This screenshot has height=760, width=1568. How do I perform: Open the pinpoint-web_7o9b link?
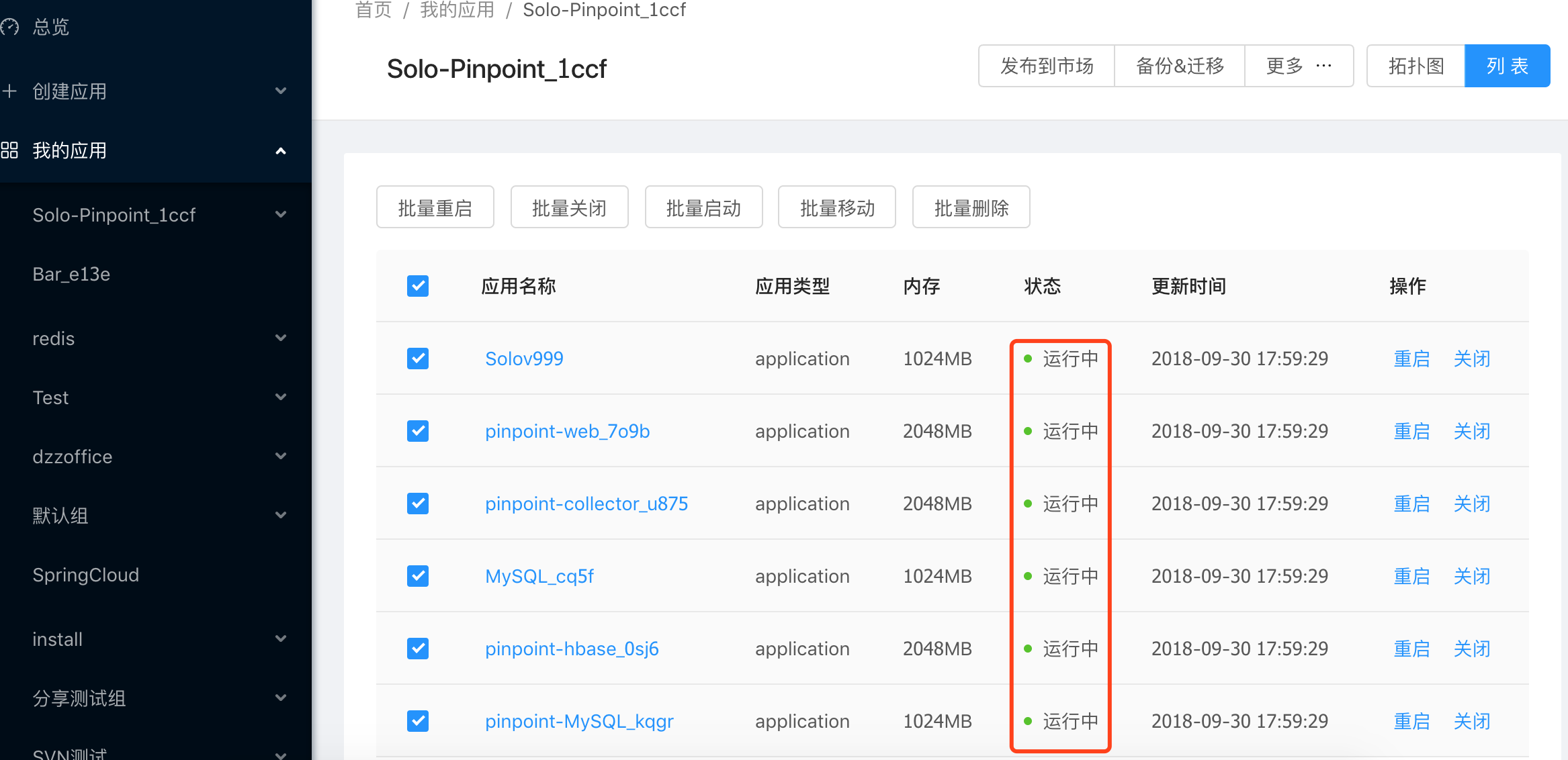pyautogui.click(x=568, y=431)
